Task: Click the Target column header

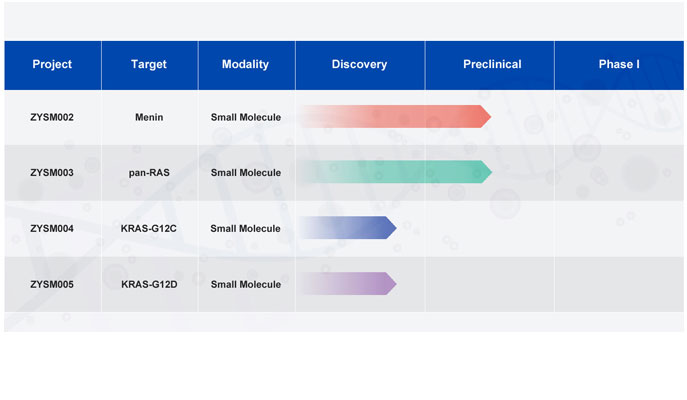Action: [x=149, y=65]
